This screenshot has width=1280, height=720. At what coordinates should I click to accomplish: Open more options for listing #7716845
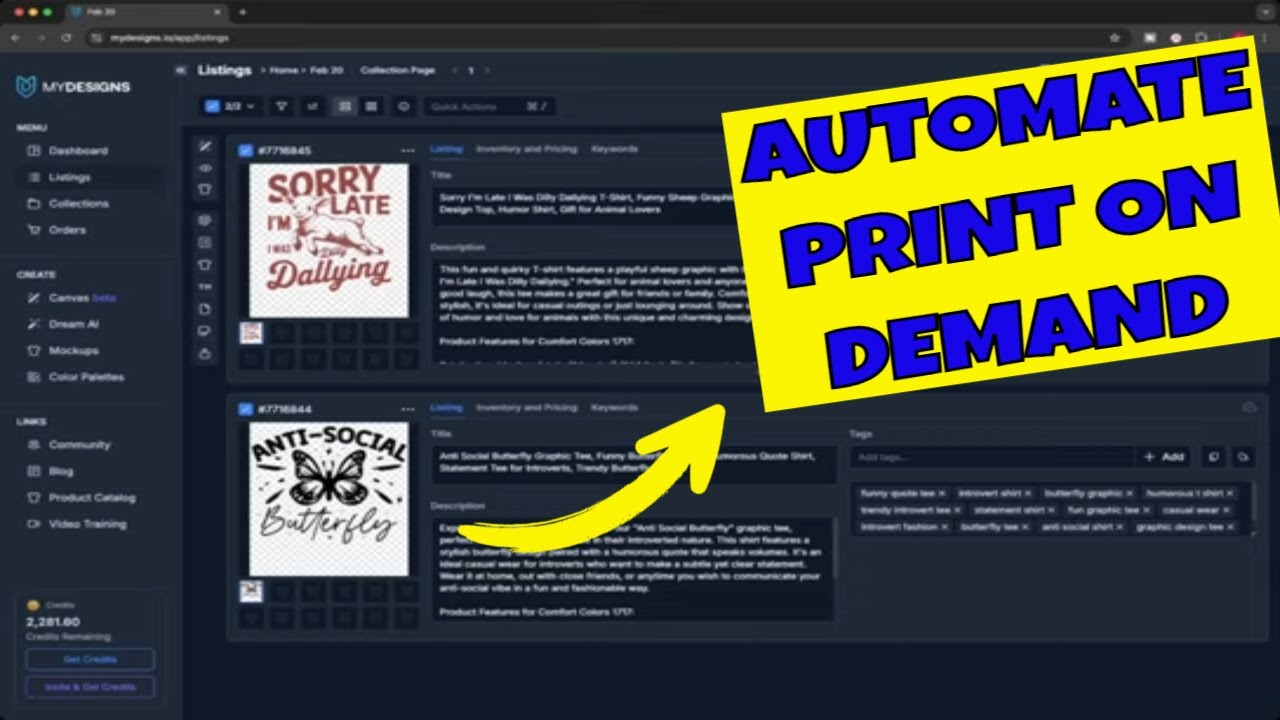407,150
